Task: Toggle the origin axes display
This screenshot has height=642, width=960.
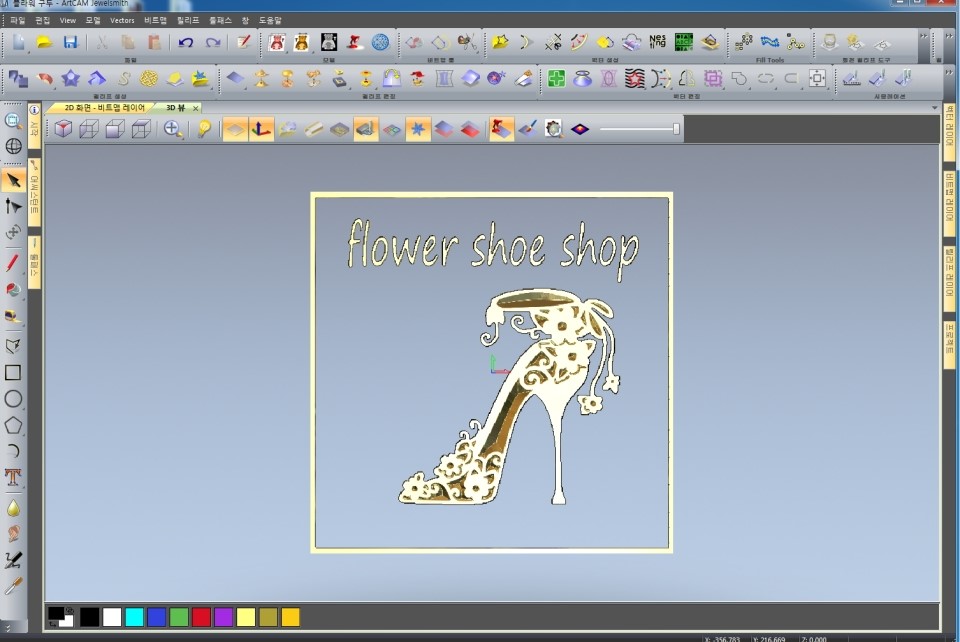Action: pos(261,129)
